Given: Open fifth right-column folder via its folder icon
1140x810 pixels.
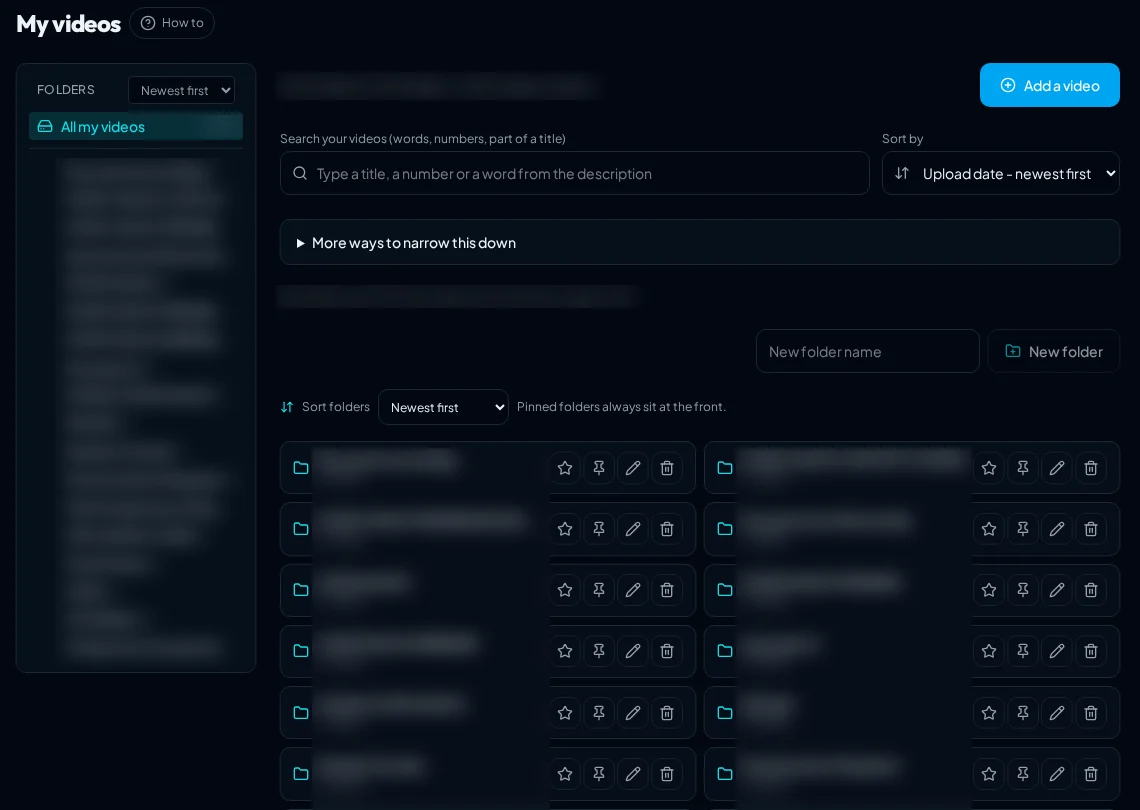Looking at the screenshot, I should coord(725,713).
